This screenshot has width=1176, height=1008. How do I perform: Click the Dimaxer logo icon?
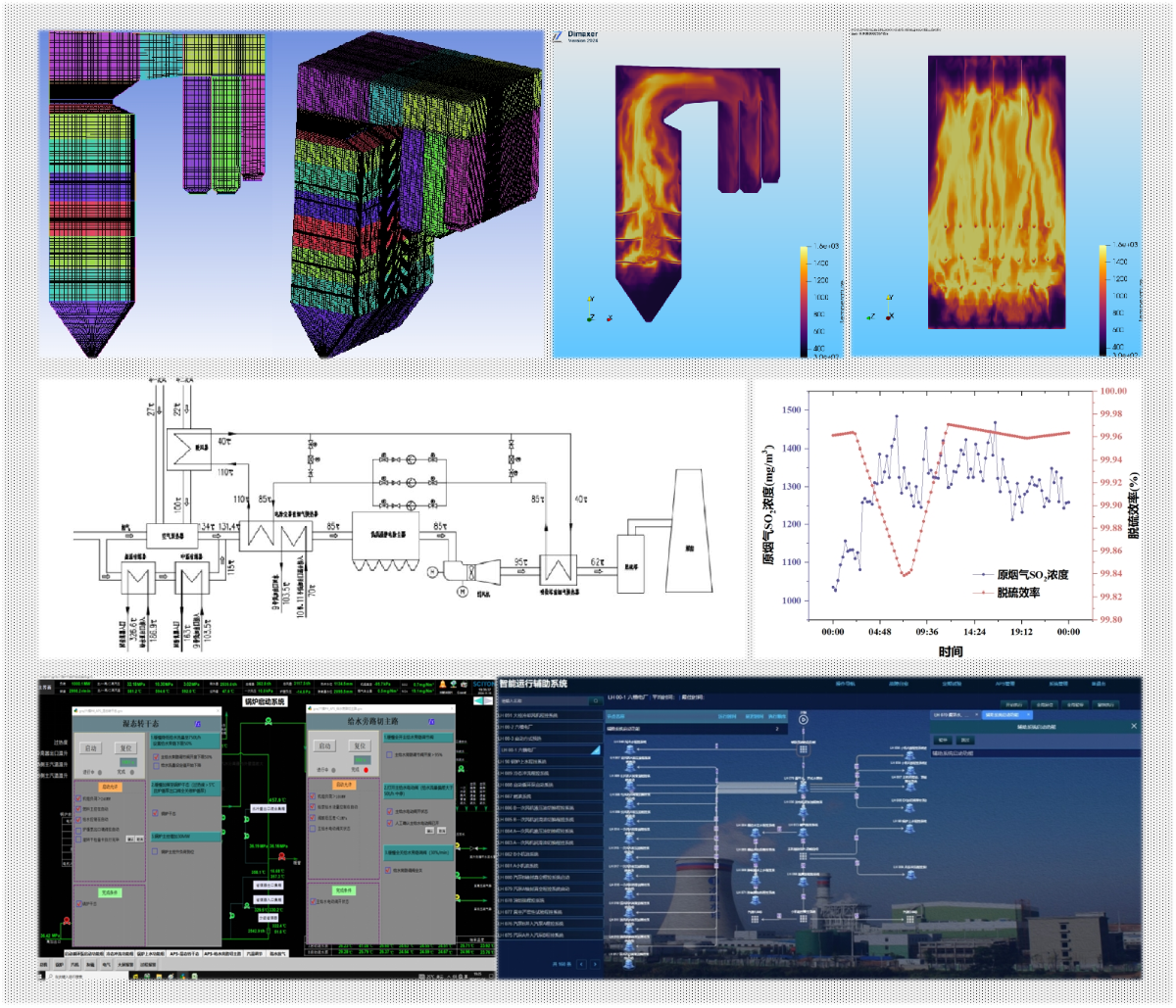point(557,36)
